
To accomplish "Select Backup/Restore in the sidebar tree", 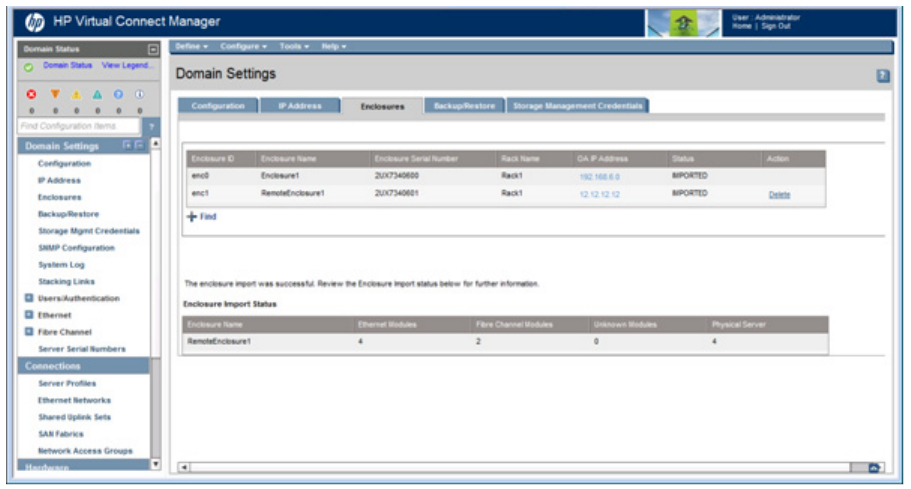I will [x=69, y=214].
